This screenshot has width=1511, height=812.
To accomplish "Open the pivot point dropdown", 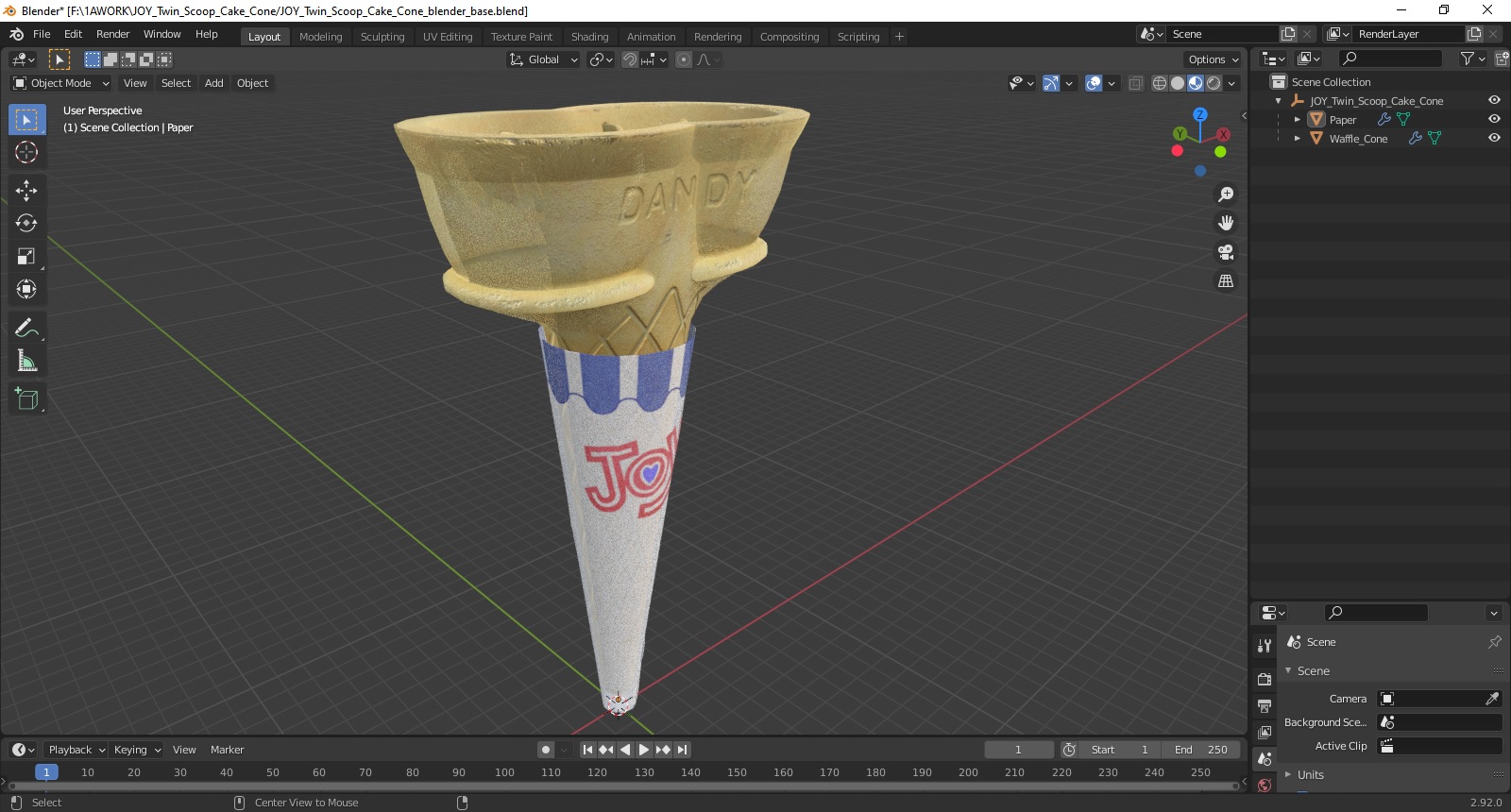I will [x=601, y=59].
